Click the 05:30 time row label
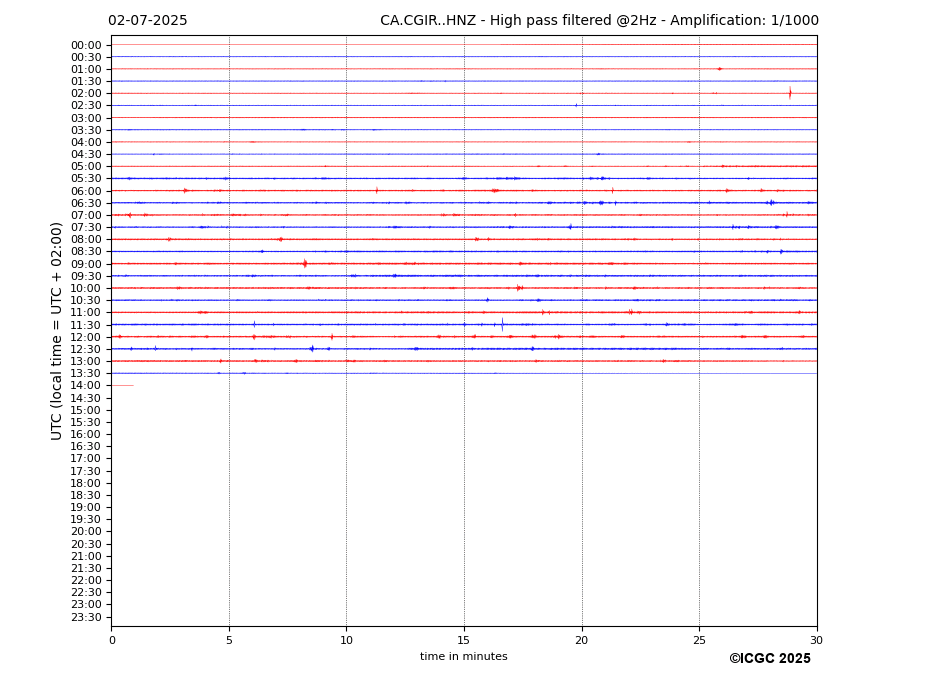Image resolution: width=927 pixels, height=696 pixels. (x=86, y=179)
